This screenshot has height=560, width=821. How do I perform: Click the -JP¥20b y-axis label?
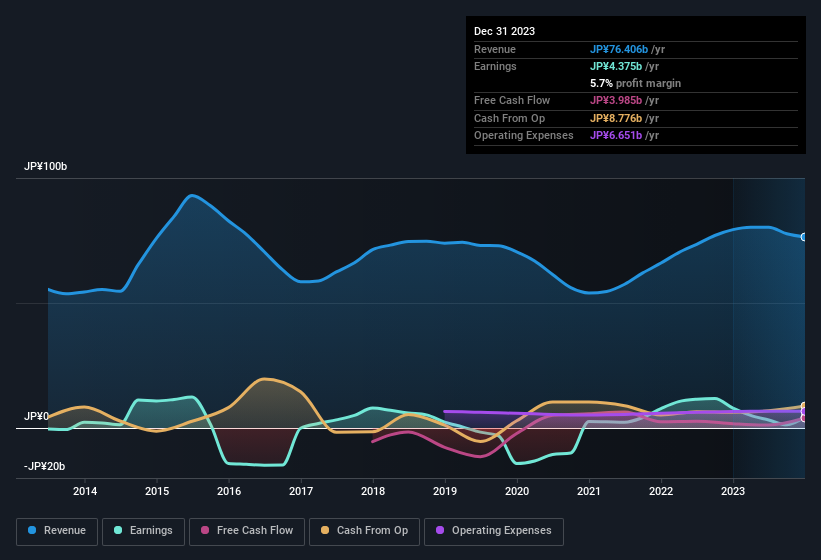pos(45,466)
